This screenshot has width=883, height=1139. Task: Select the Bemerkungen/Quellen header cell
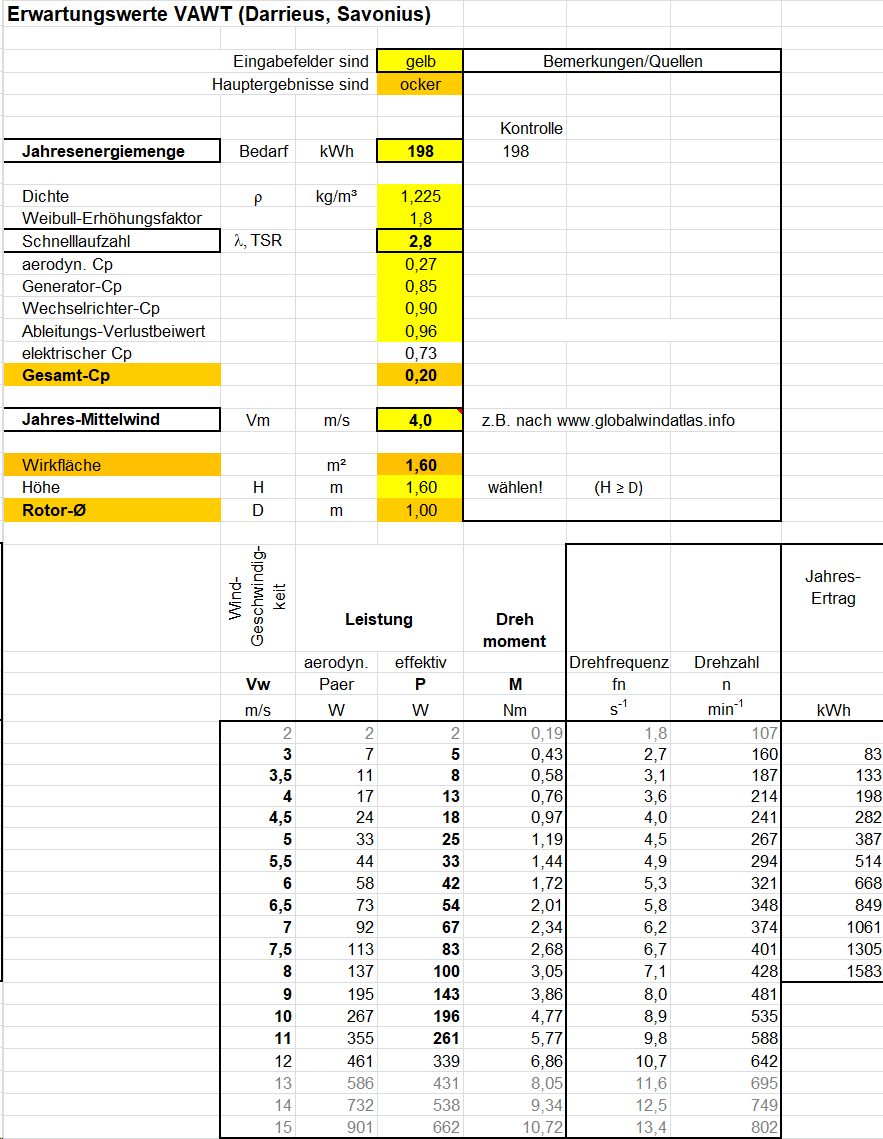pyautogui.click(x=622, y=62)
